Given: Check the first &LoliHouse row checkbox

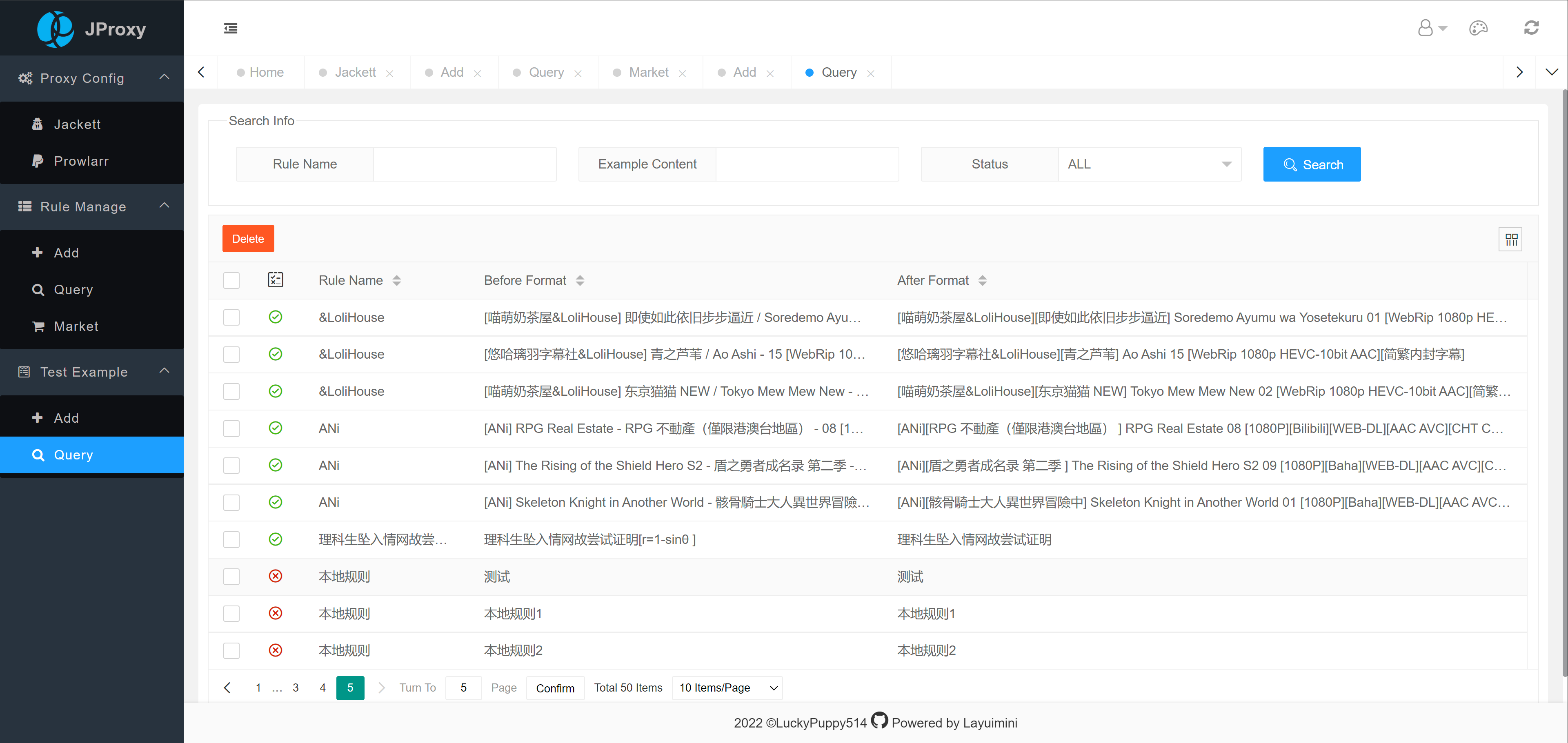Looking at the screenshot, I should click(231, 317).
